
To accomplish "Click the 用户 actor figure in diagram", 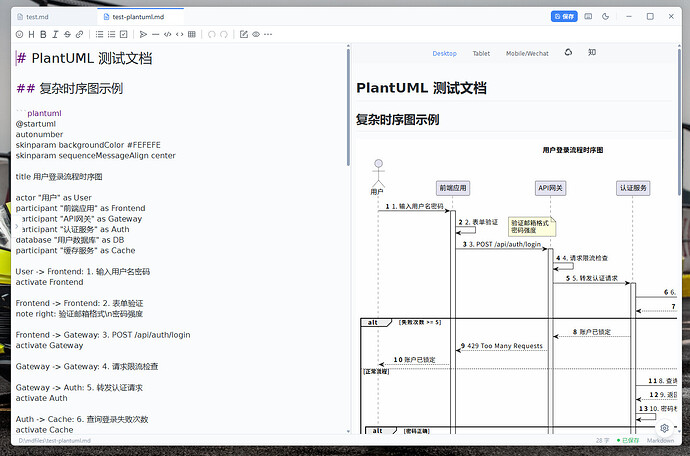I will (378, 177).
